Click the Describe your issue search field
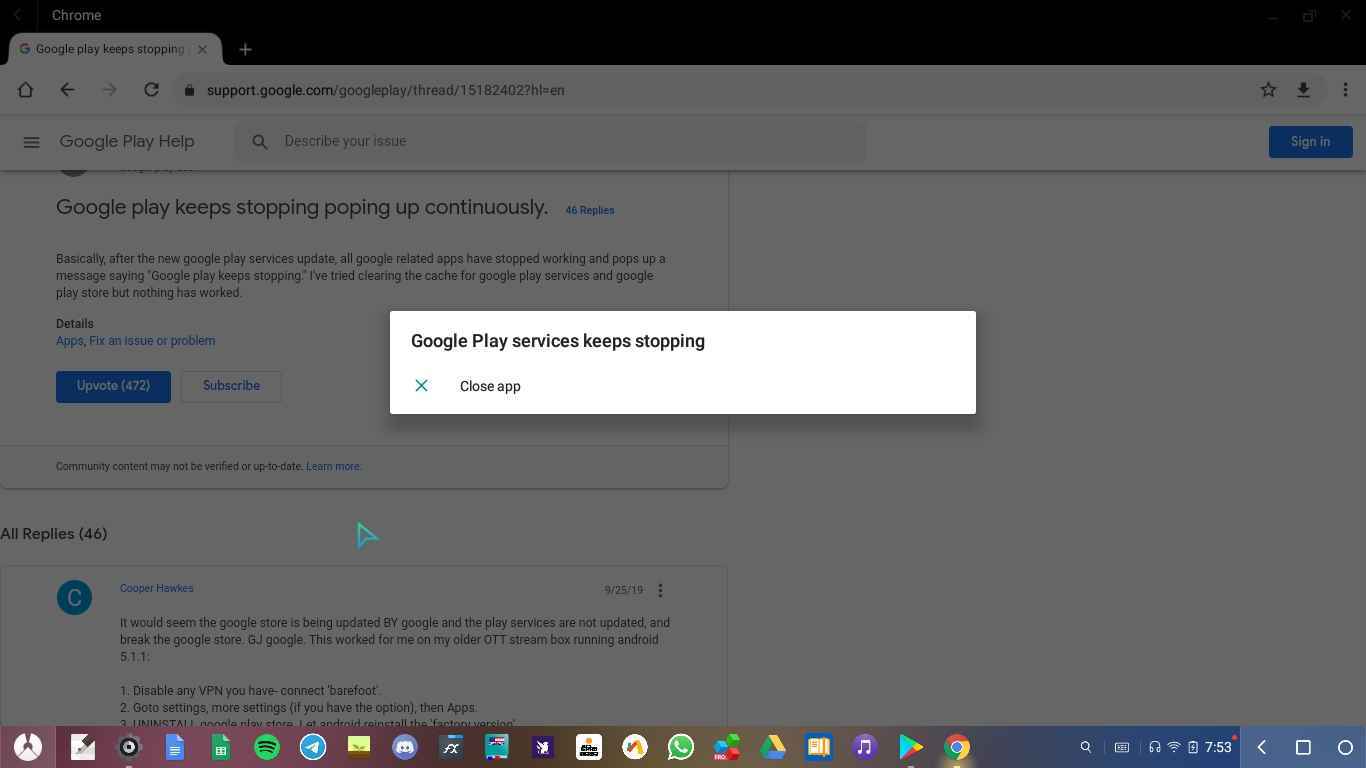1366x768 pixels. click(560, 141)
